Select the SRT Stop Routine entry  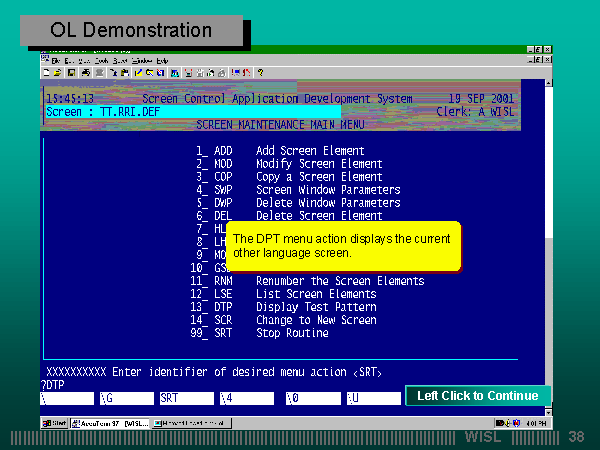289,333
